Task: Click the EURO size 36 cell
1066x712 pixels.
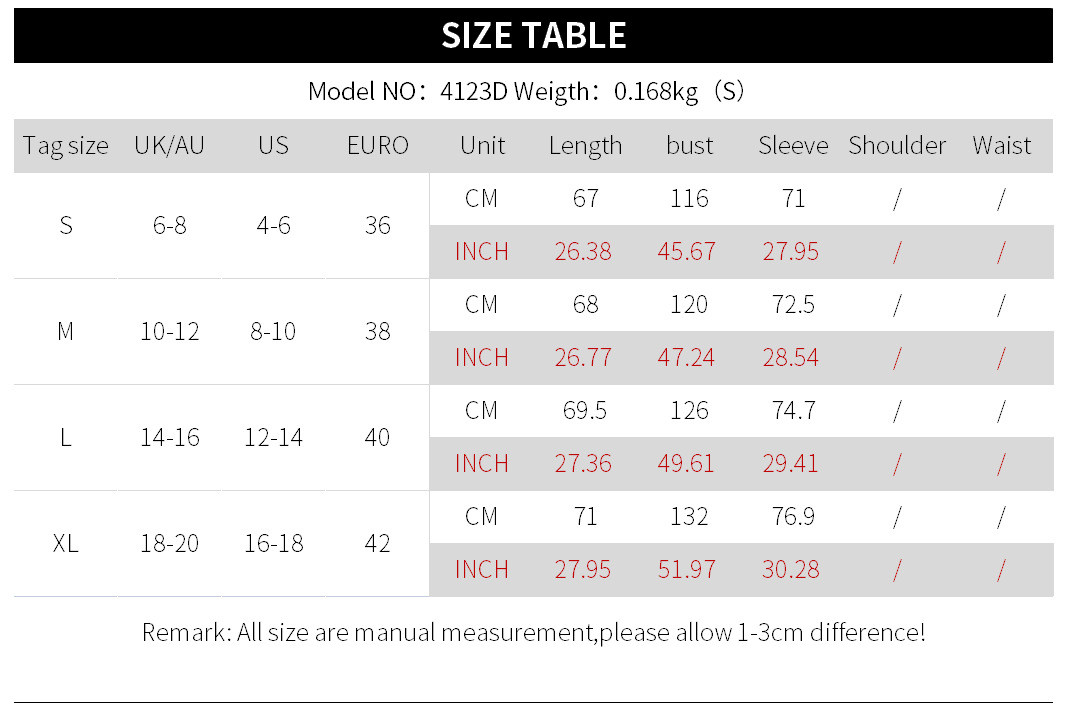Action: click(x=377, y=226)
